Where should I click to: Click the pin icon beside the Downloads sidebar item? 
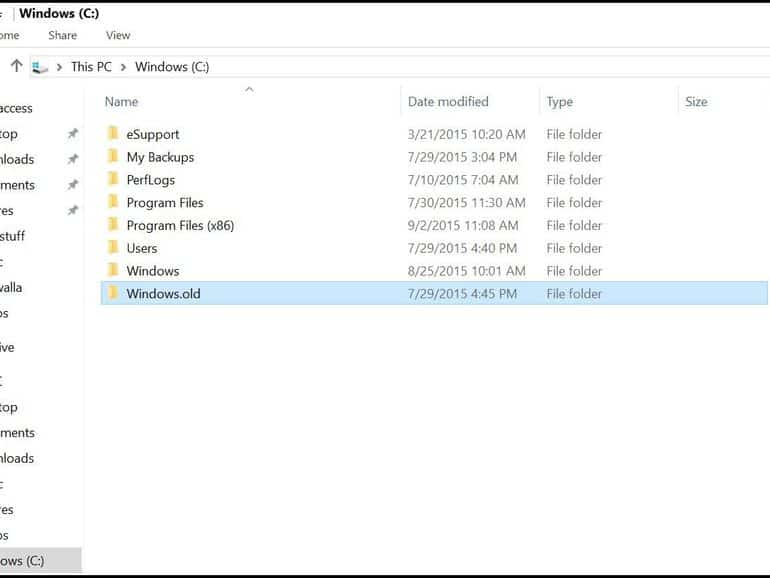[x=73, y=159]
